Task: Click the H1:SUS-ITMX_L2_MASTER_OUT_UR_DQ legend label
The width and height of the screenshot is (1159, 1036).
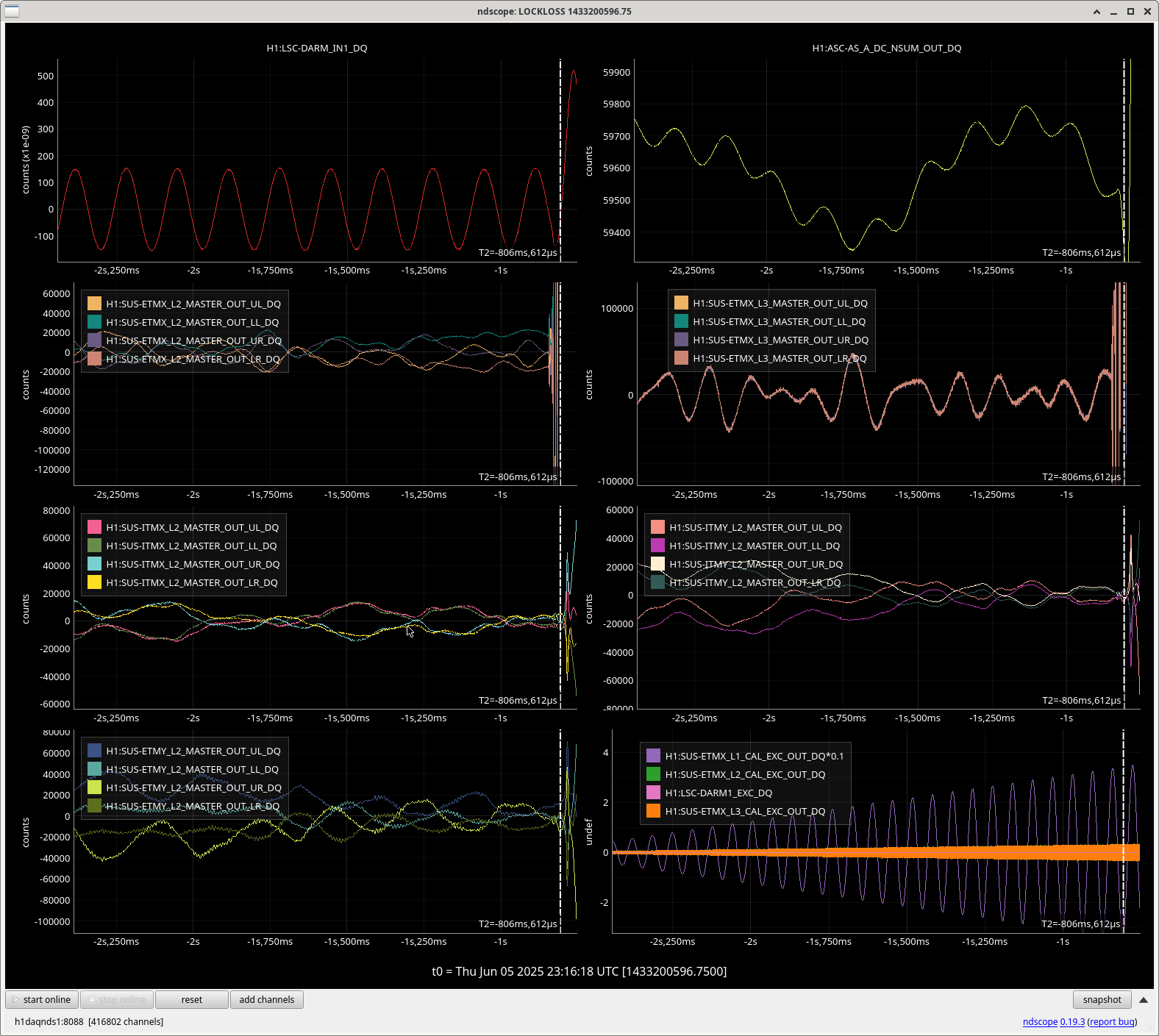Action: [193, 564]
